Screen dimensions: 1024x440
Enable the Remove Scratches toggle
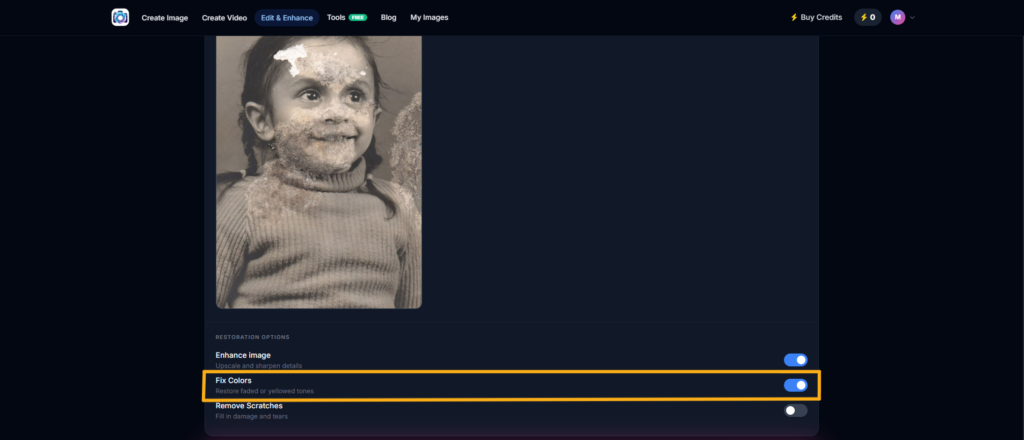click(795, 411)
